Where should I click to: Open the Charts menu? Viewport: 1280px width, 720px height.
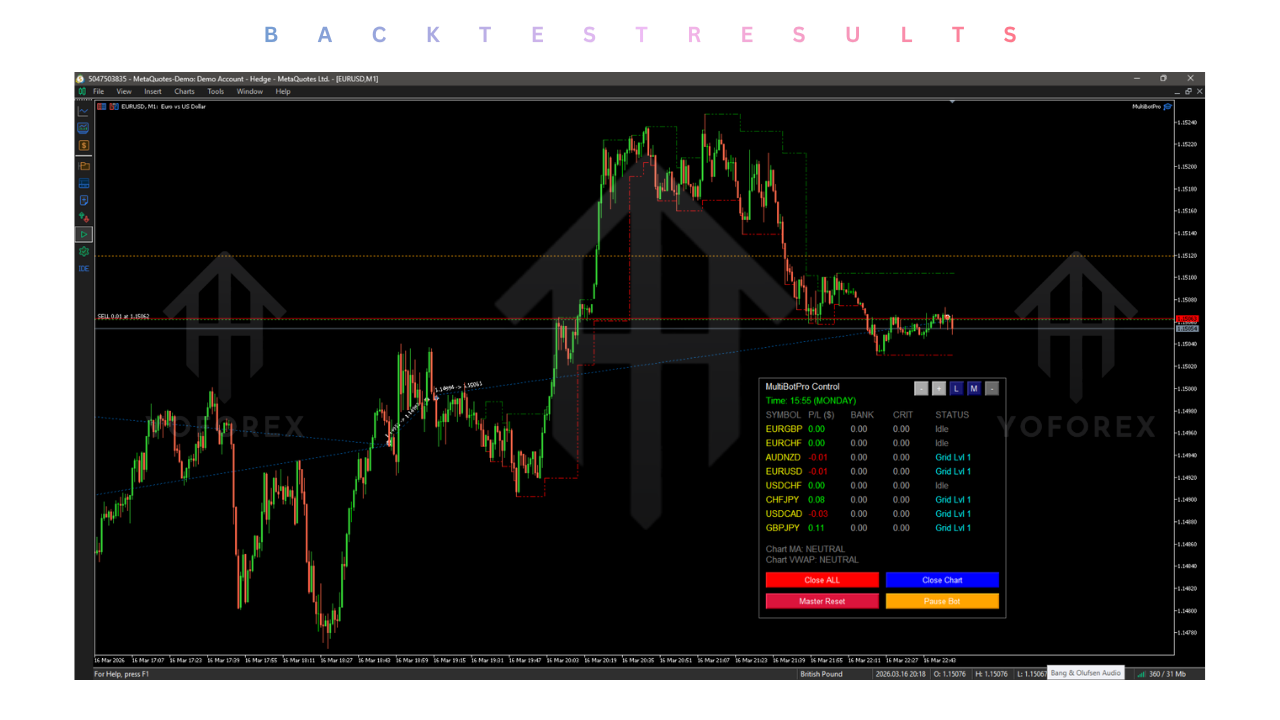(x=184, y=92)
